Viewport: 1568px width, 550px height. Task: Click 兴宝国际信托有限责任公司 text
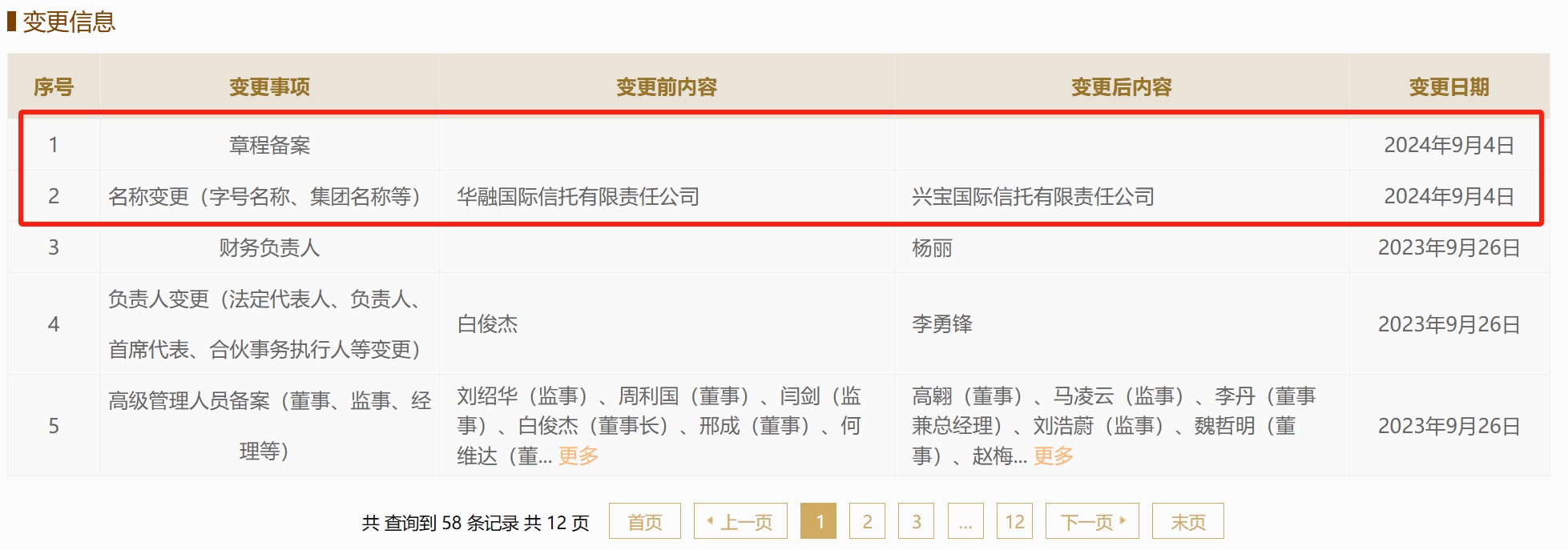(1034, 197)
